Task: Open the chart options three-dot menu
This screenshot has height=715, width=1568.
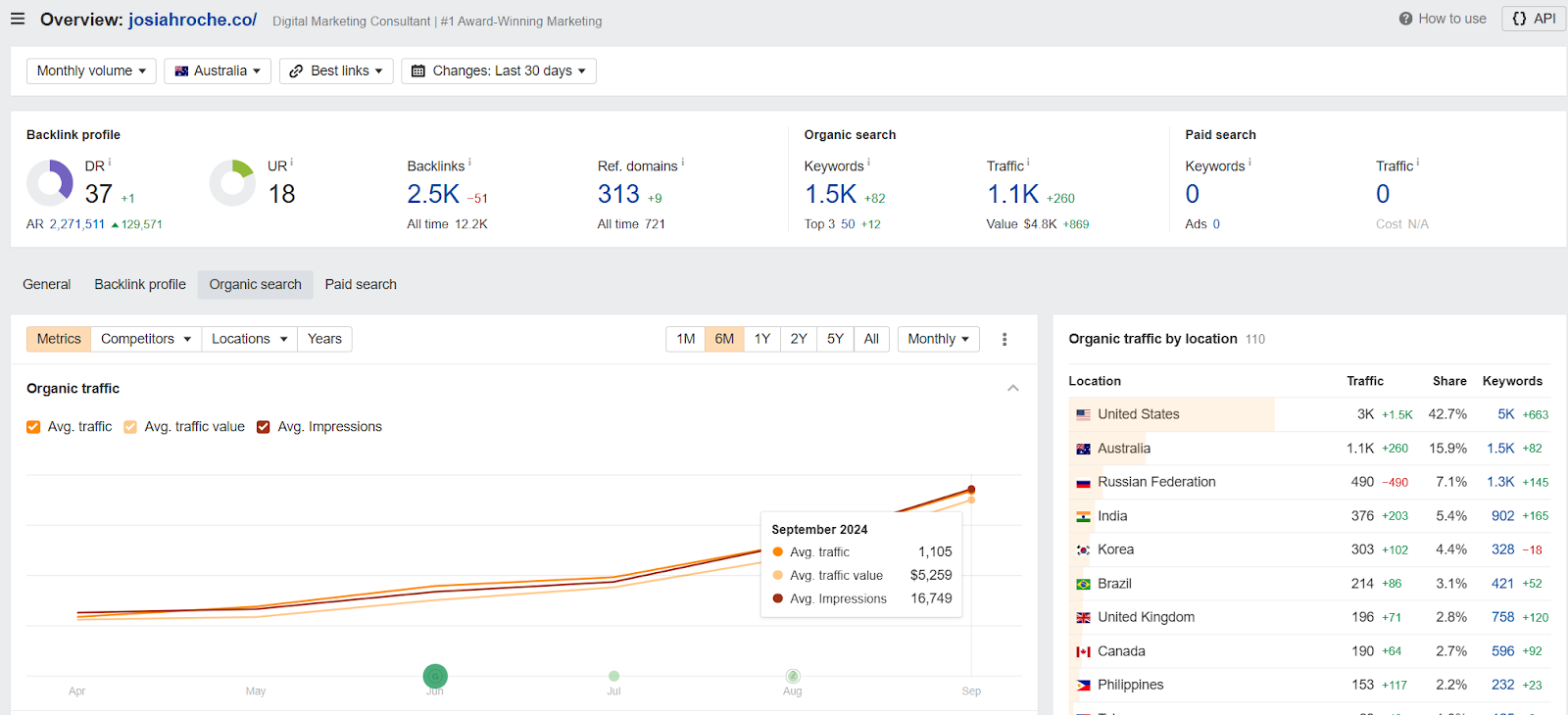Action: click(1004, 339)
